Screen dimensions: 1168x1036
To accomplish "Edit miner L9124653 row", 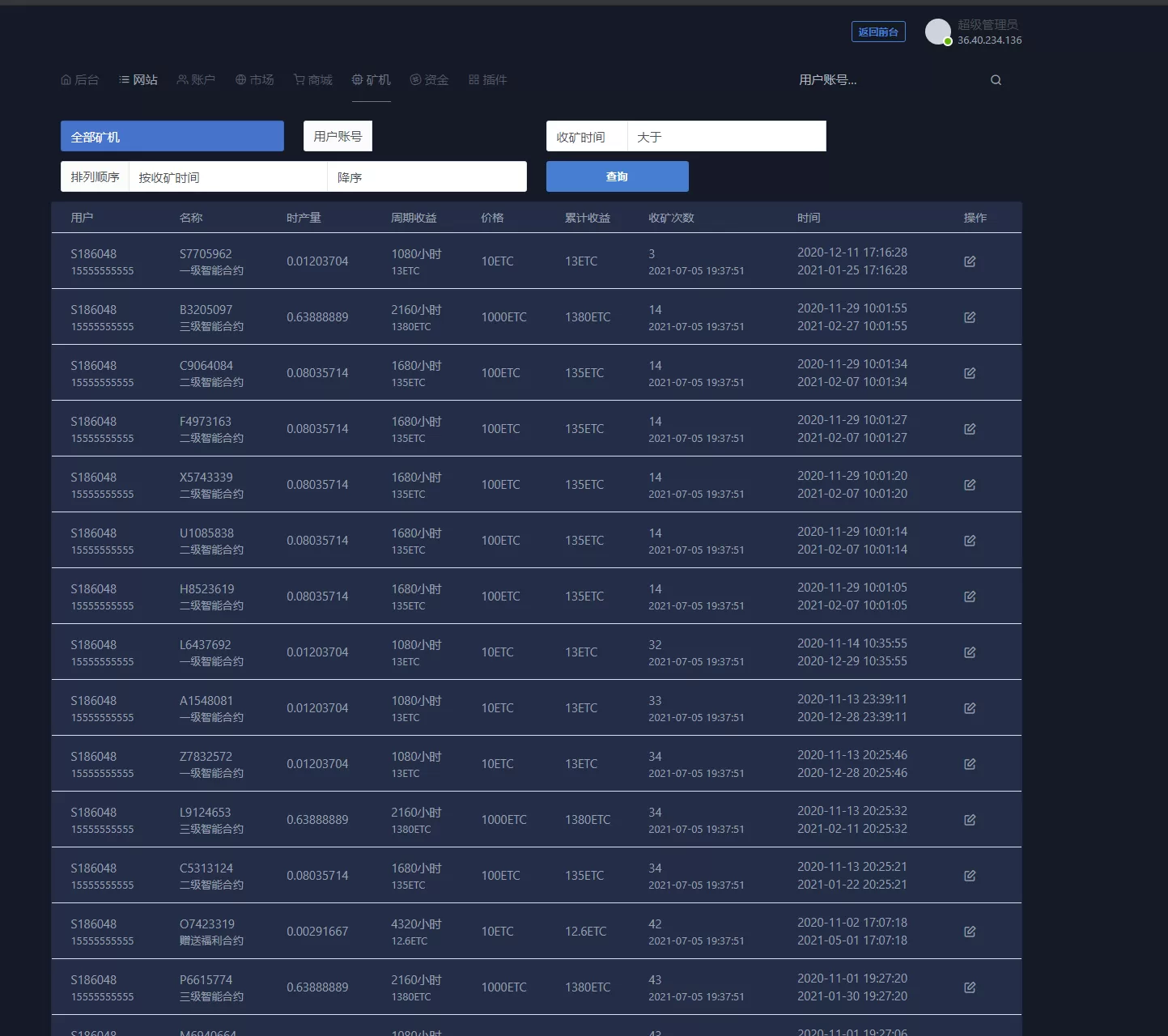I will pos(970,820).
